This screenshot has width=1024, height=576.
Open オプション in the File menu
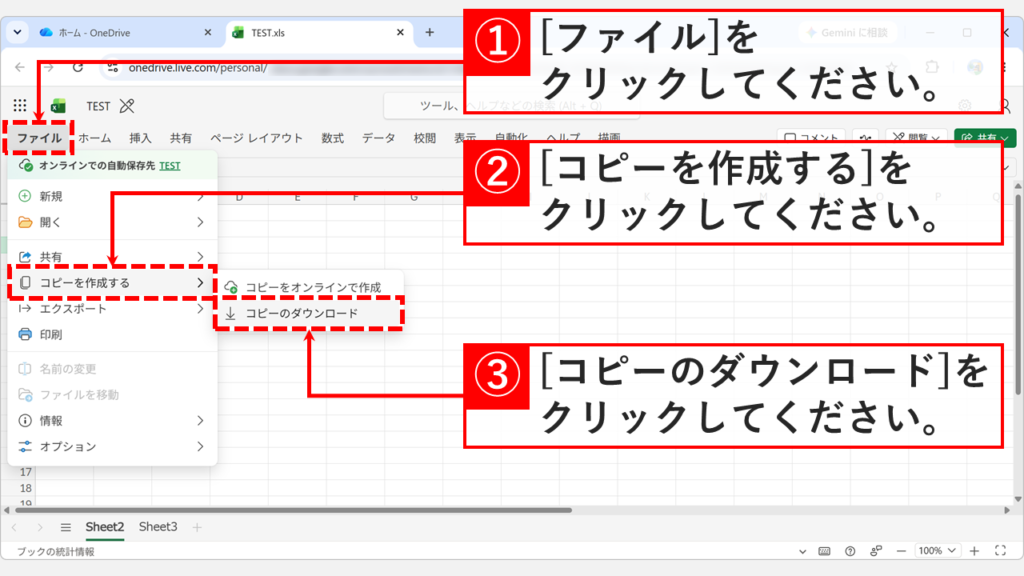click(112, 447)
